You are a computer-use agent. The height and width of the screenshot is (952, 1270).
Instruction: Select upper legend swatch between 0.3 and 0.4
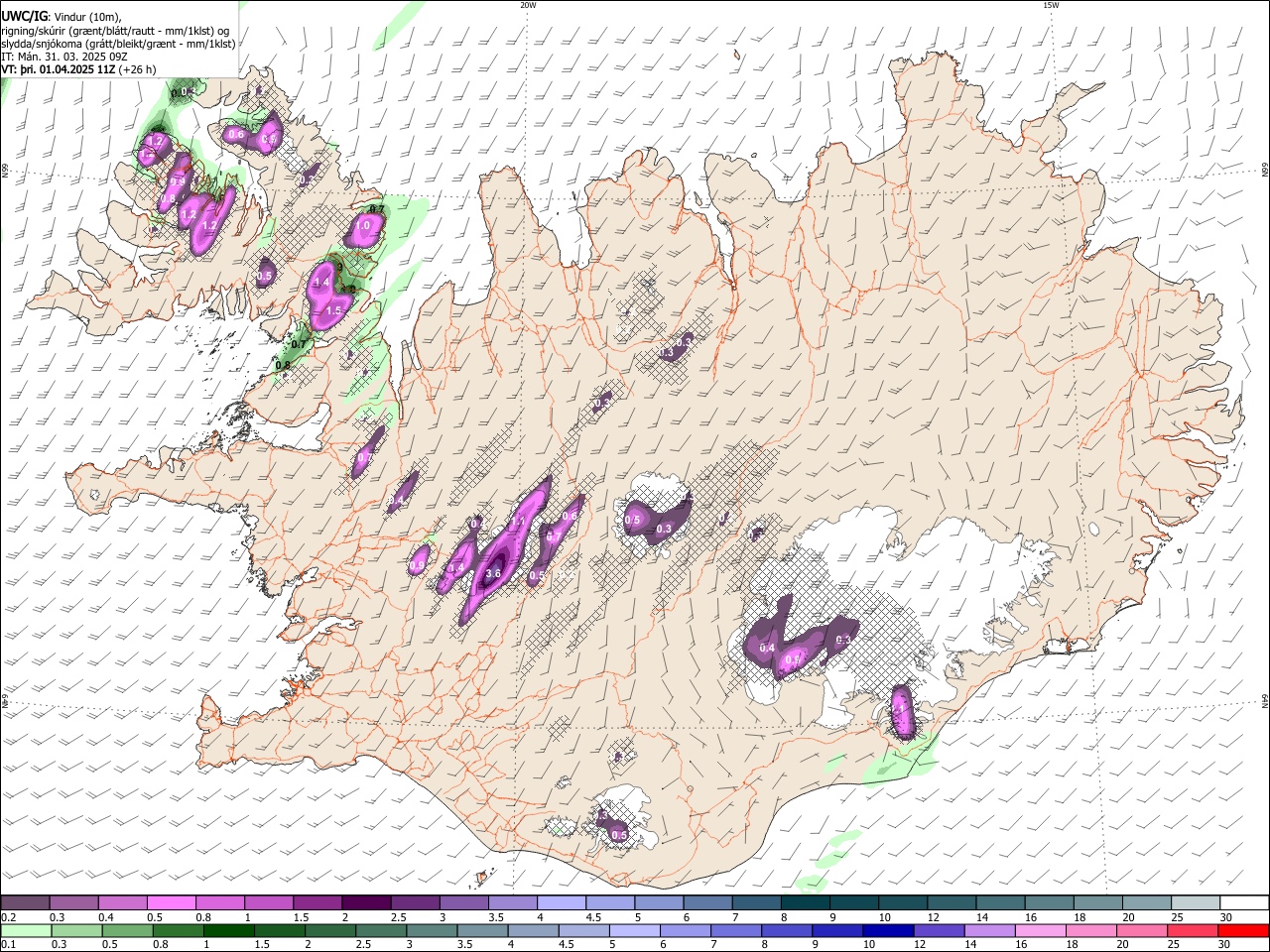[74, 902]
